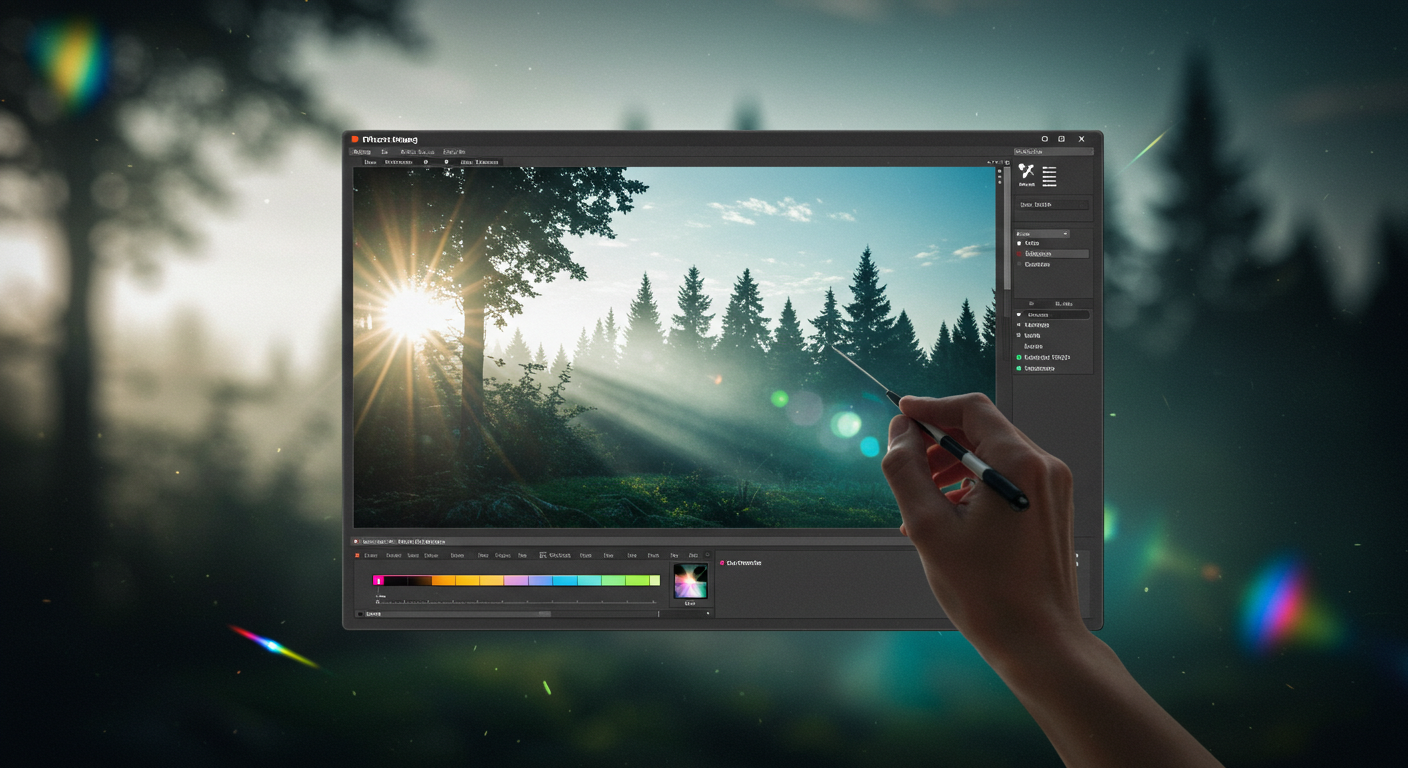Image resolution: width=1408 pixels, height=768 pixels.
Task: Click the small arrow at scrollbar right end
Action: click(x=708, y=614)
